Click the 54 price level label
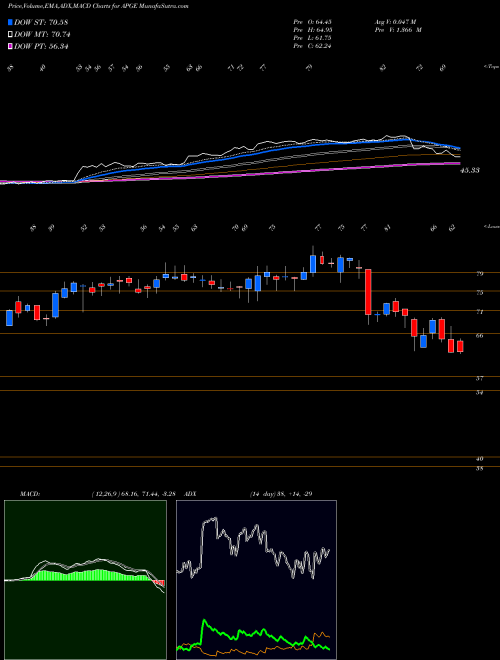This screenshot has height=660, width=500. [x=479, y=392]
